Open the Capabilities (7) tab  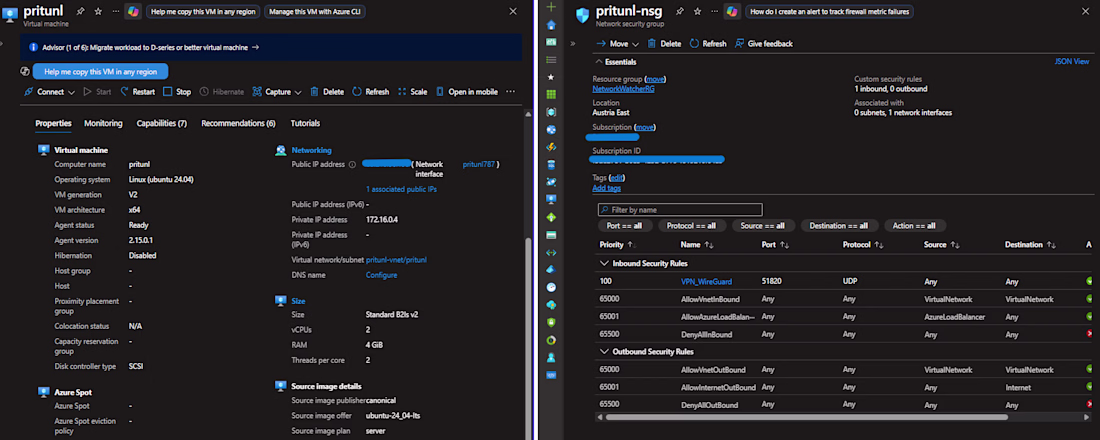[x=161, y=124]
